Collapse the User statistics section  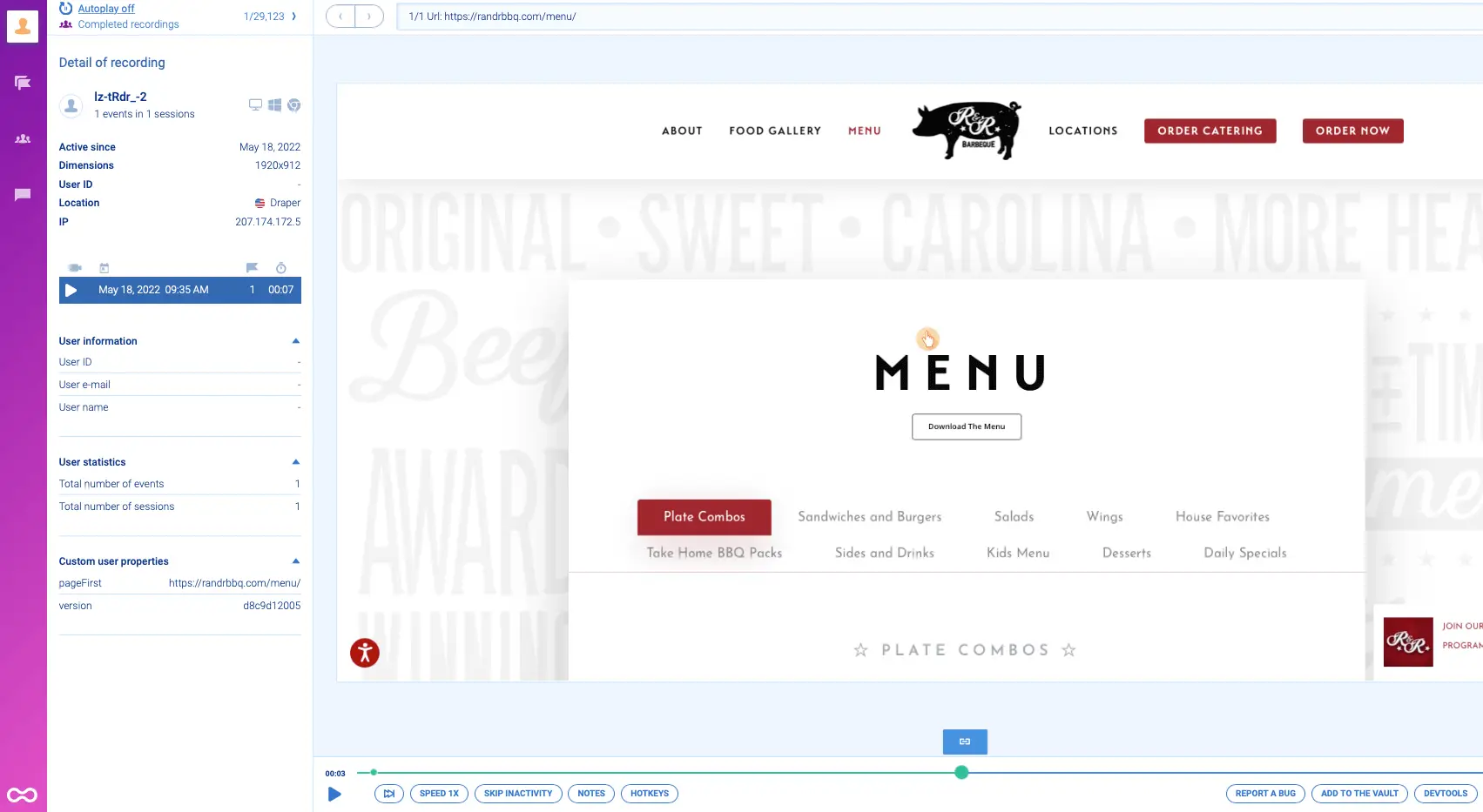(x=295, y=461)
